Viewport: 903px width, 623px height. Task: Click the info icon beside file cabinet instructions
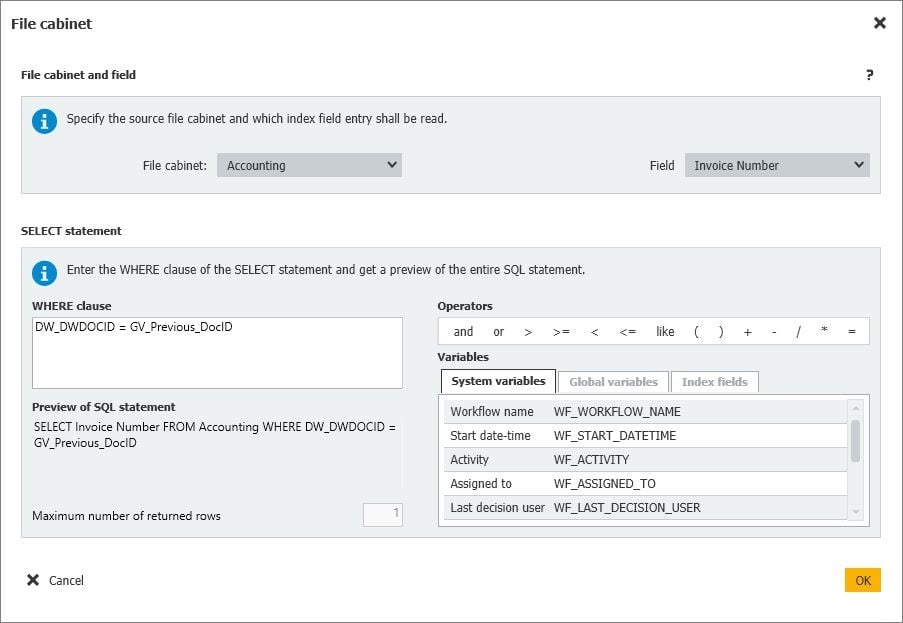point(44,121)
